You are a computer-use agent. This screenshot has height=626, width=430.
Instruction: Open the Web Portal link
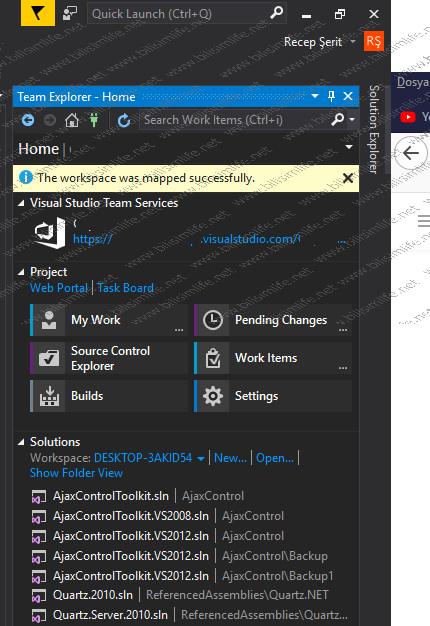click(59, 288)
